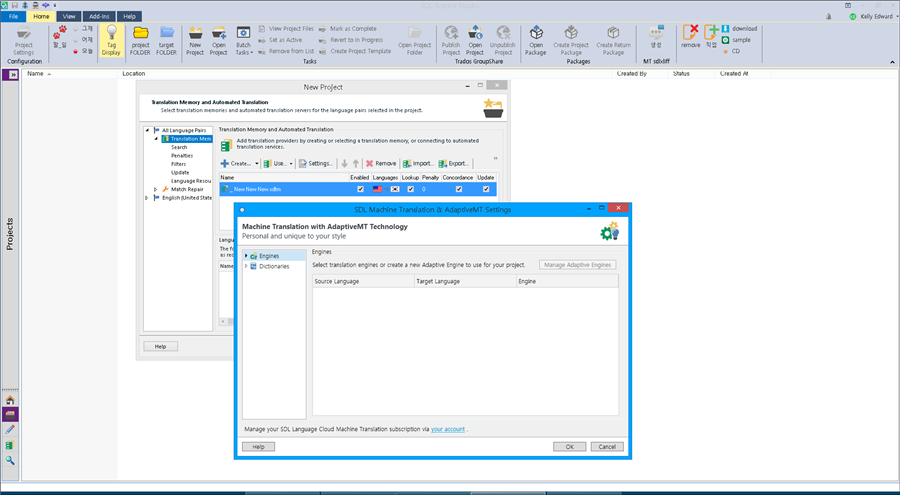Open the Kelly Edward account menu
This screenshot has width=900, height=495.
pyautogui.click(x=875, y=17)
